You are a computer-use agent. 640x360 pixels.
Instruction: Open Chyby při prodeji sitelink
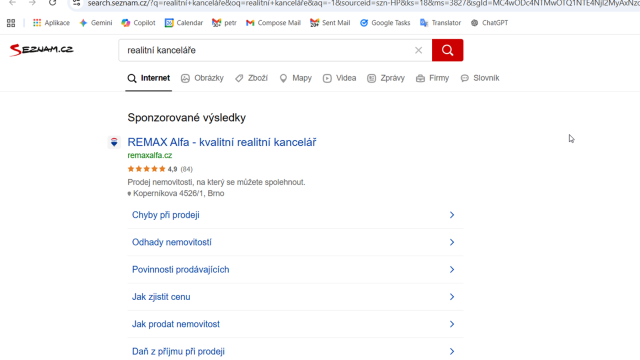pos(166,215)
